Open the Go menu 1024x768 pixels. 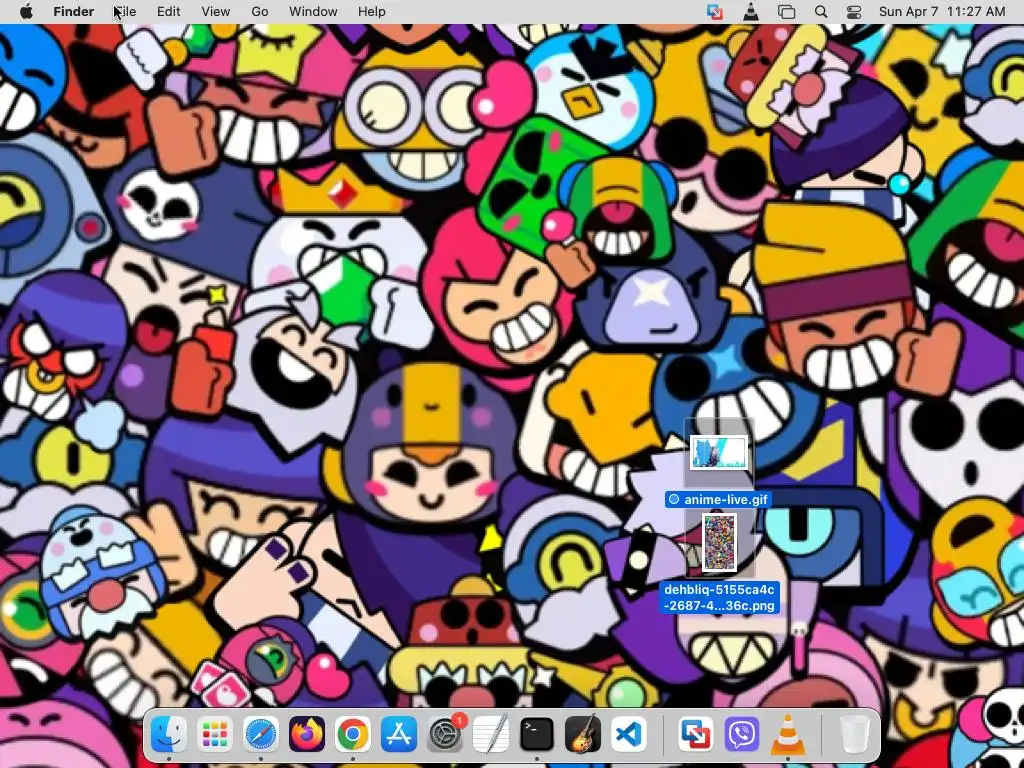[260, 12]
